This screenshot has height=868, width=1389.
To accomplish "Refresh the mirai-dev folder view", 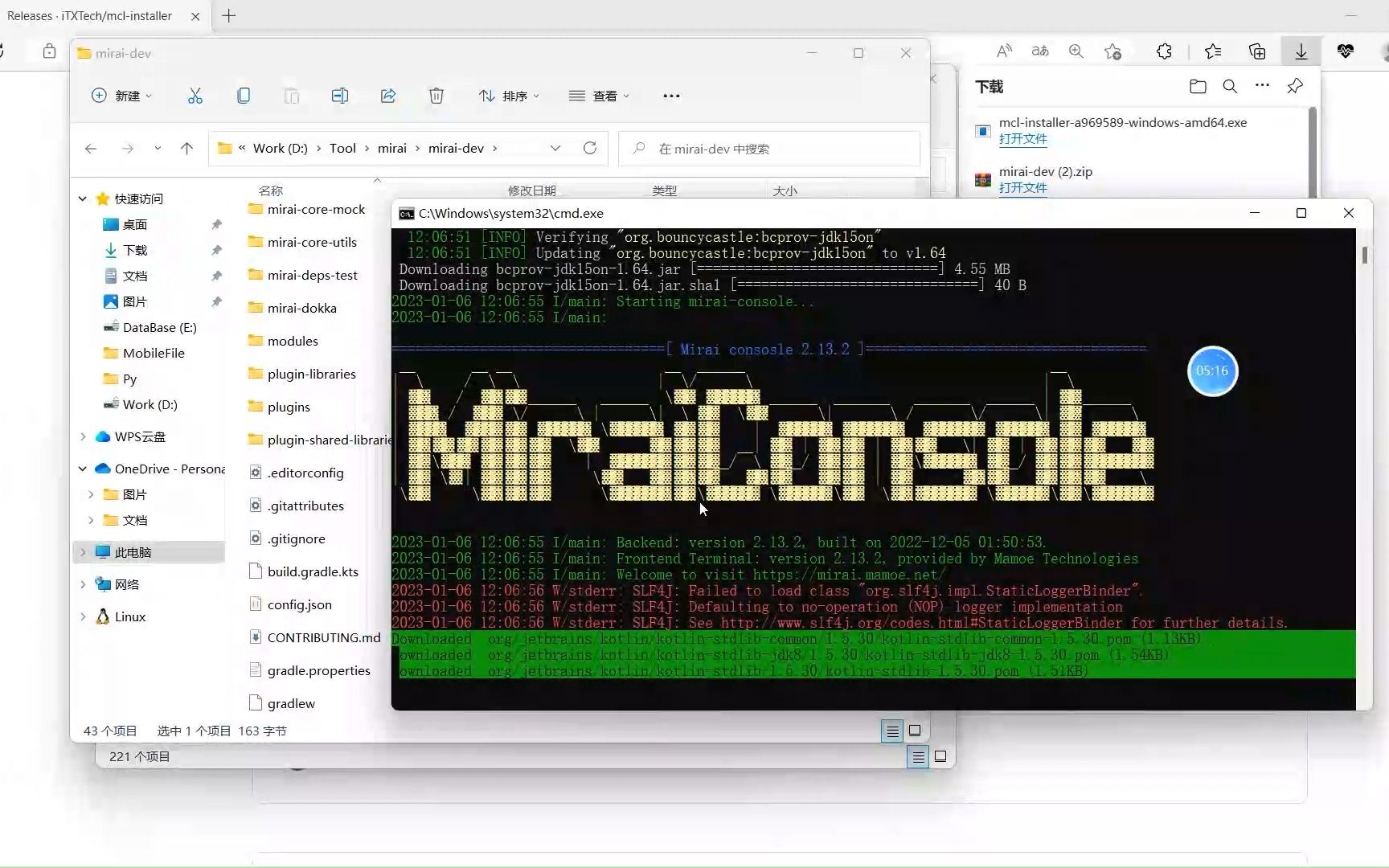I will click(590, 148).
